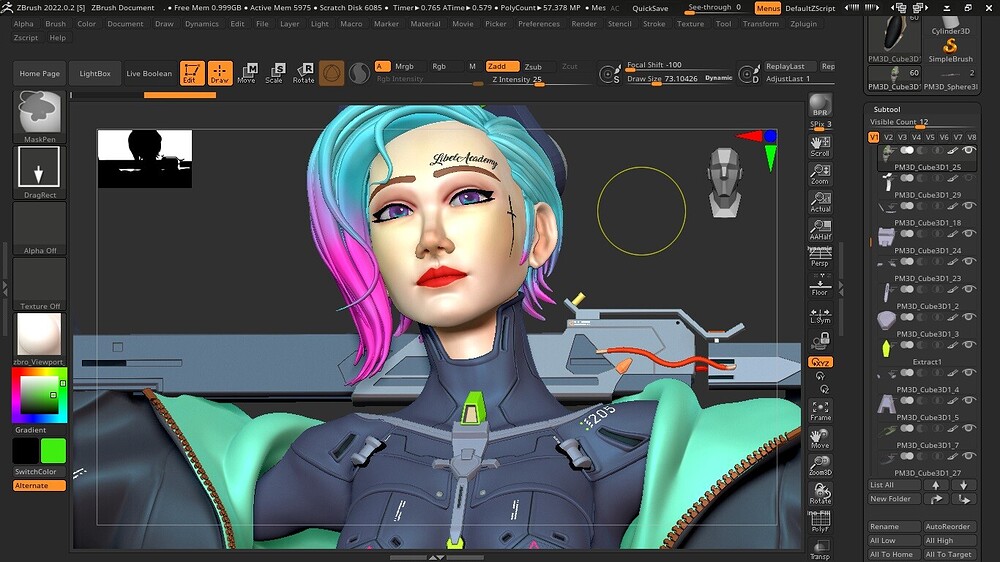Image resolution: width=1000 pixels, height=562 pixels.
Task: Click the silhouette thumbnail preview in viewport
Action: click(145, 159)
